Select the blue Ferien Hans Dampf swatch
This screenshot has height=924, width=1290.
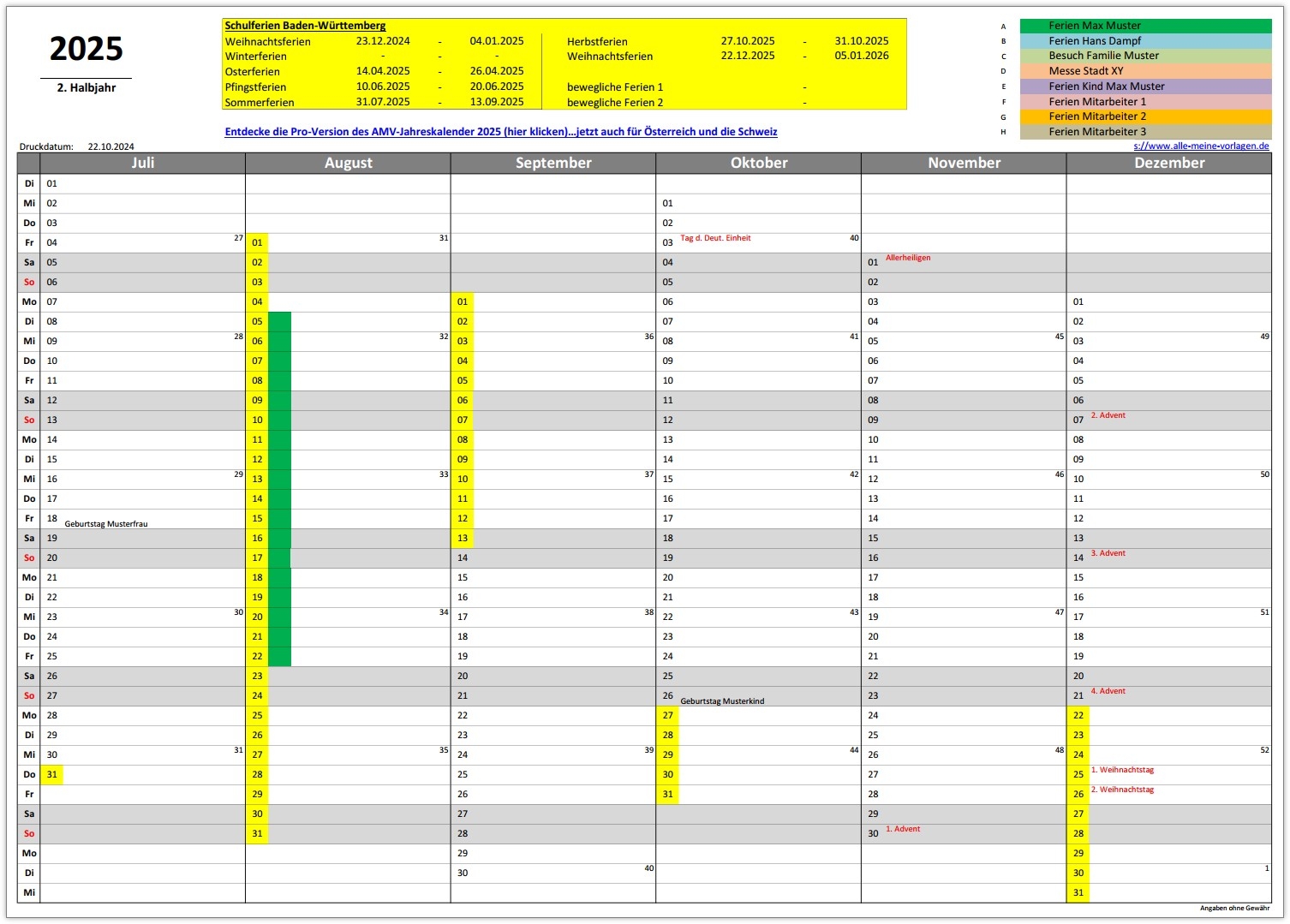coord(1145,41)
